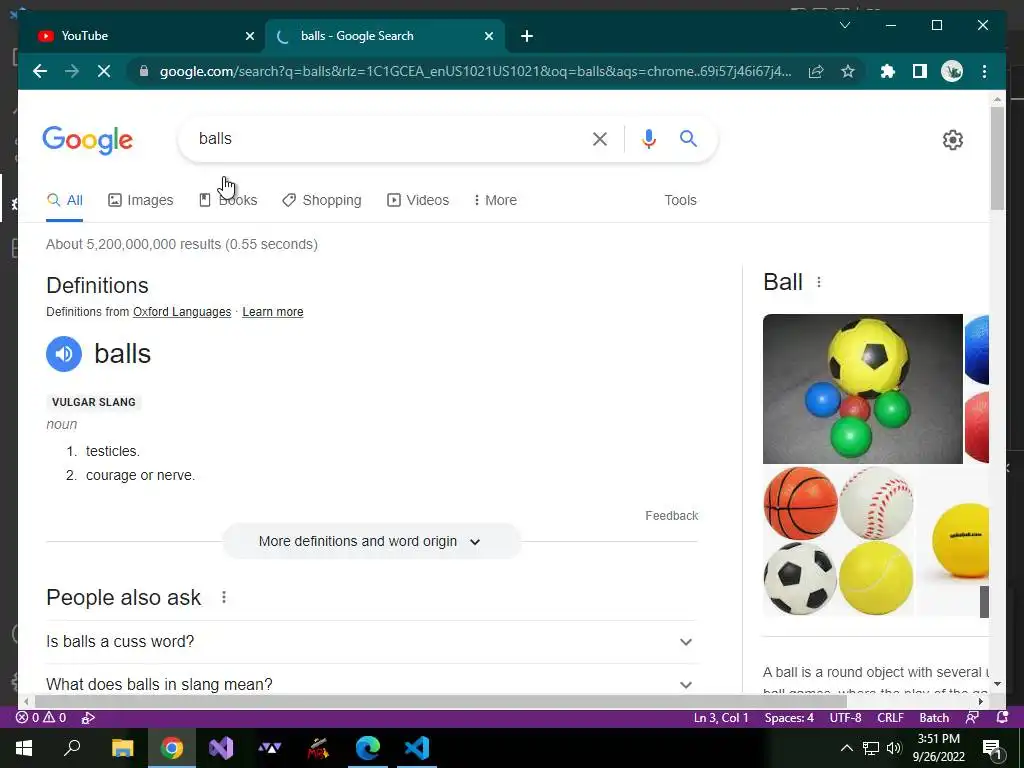1024x768 pixels.
Task: Go back to the previous page
Action: click(40, 71)
